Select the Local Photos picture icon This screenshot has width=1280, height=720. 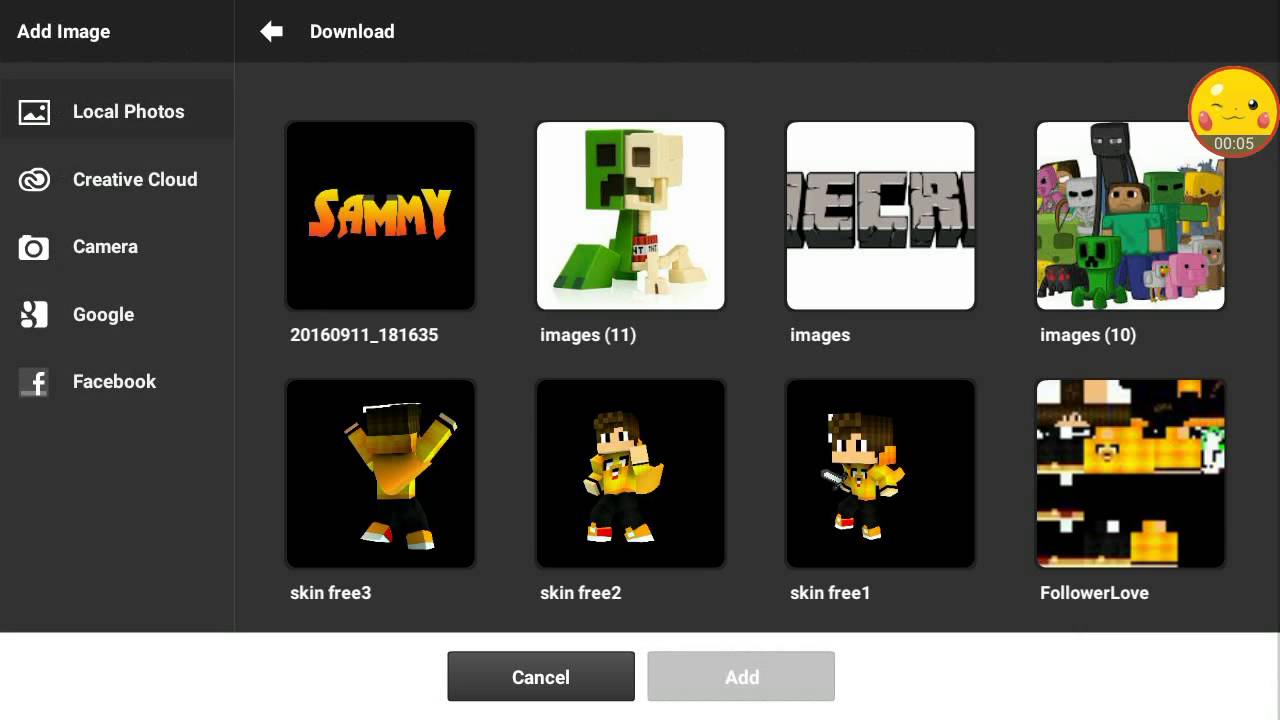click(34, 112)
